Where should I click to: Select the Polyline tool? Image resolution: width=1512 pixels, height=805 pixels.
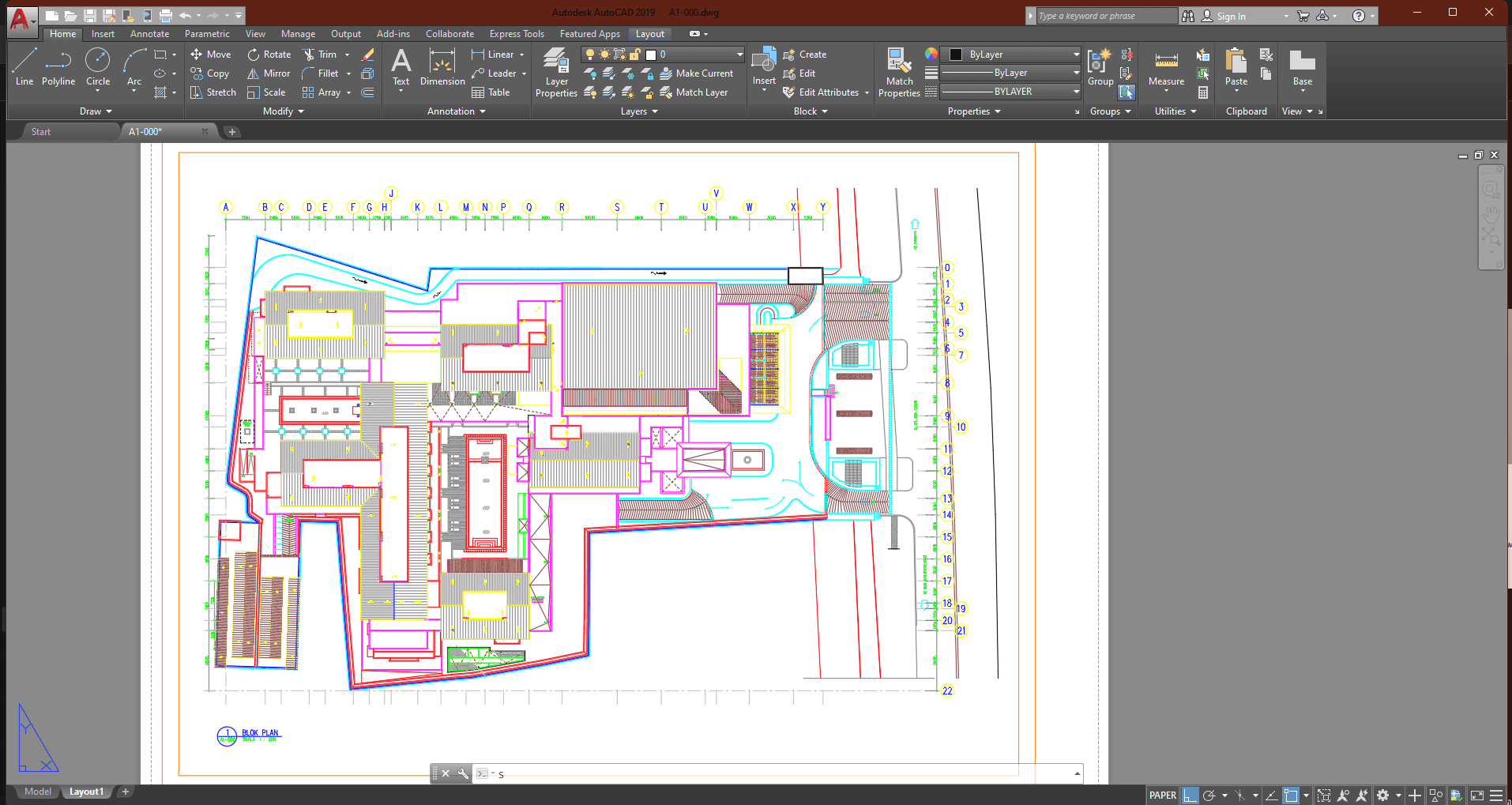(x=58, y=70)
